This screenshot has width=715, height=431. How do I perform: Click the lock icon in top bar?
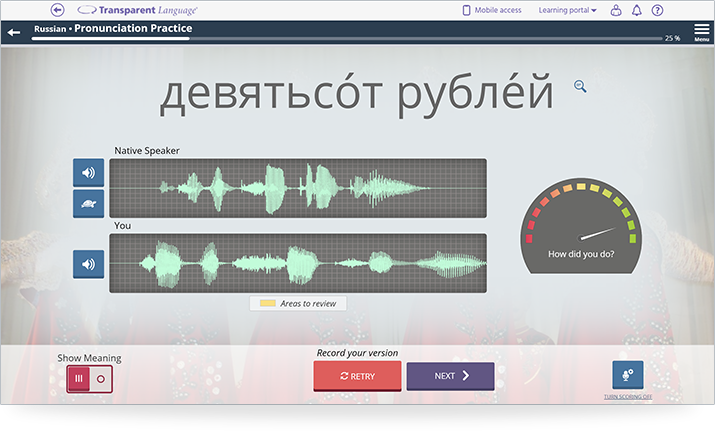[616, 10]
